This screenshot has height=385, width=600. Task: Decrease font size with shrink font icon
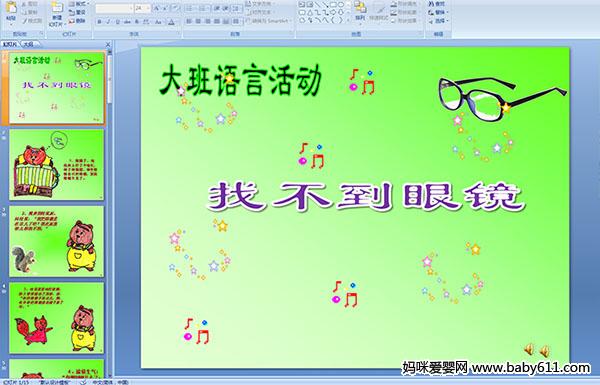point(166,8)
